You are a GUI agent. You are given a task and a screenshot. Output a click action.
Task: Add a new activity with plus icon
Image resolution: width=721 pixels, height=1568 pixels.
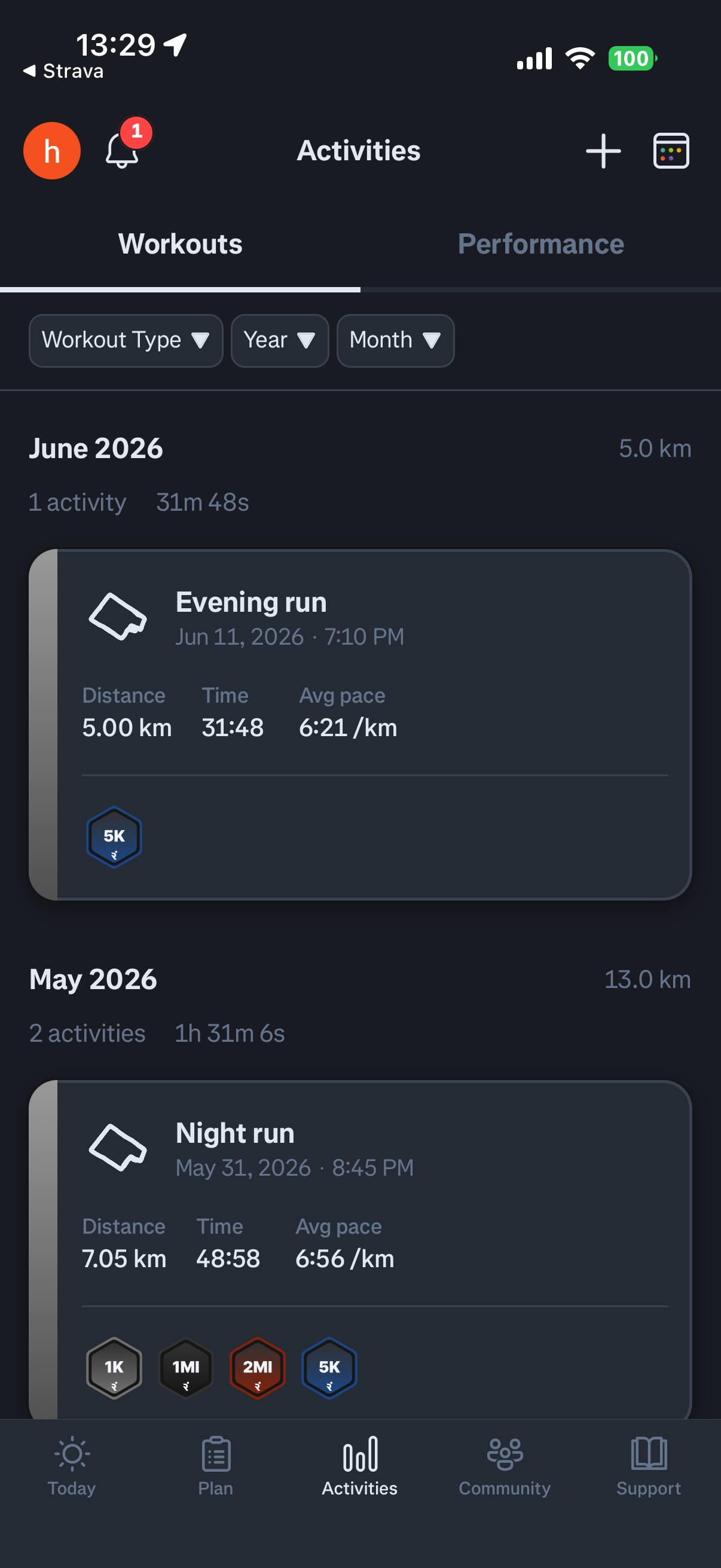pyautogui.click(x=603, y=150)
